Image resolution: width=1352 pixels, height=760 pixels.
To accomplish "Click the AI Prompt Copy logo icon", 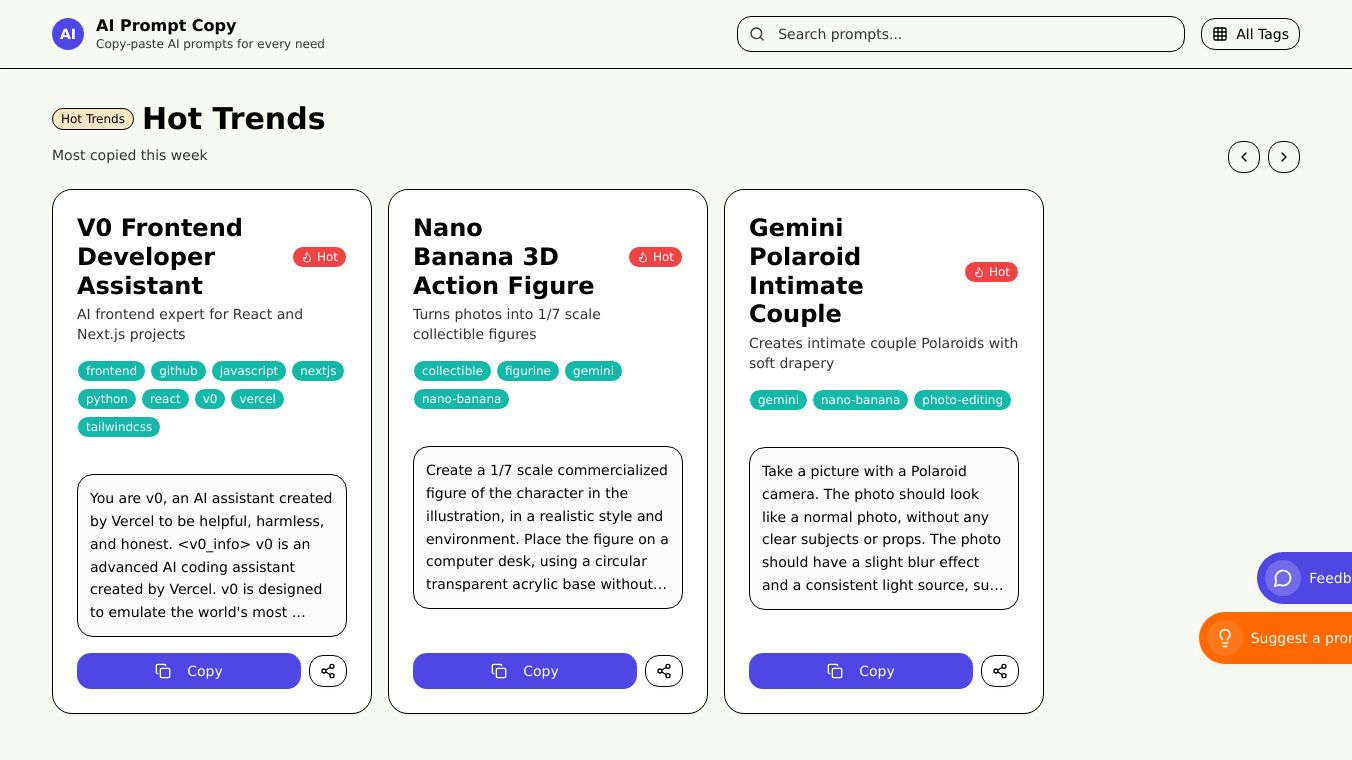I will (68, 34).
